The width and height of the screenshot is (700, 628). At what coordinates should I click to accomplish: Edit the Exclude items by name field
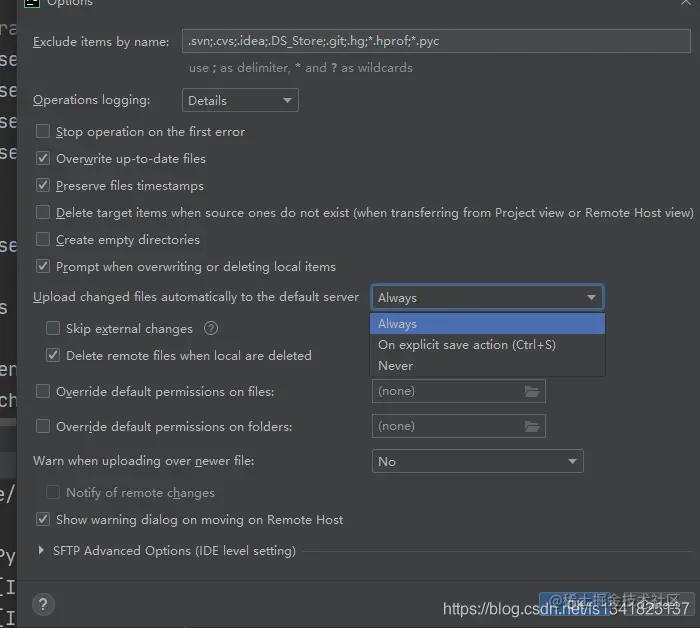click(x=436, y=41)
